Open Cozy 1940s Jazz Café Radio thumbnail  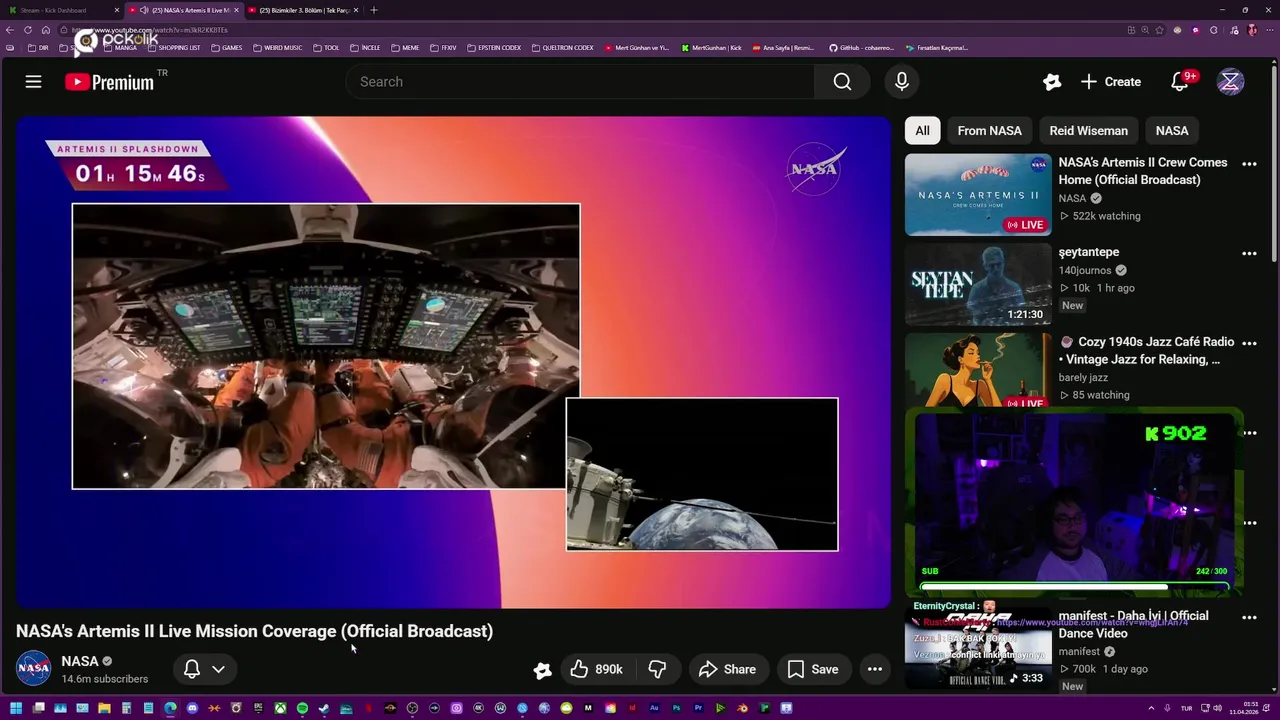coord(978,370)
